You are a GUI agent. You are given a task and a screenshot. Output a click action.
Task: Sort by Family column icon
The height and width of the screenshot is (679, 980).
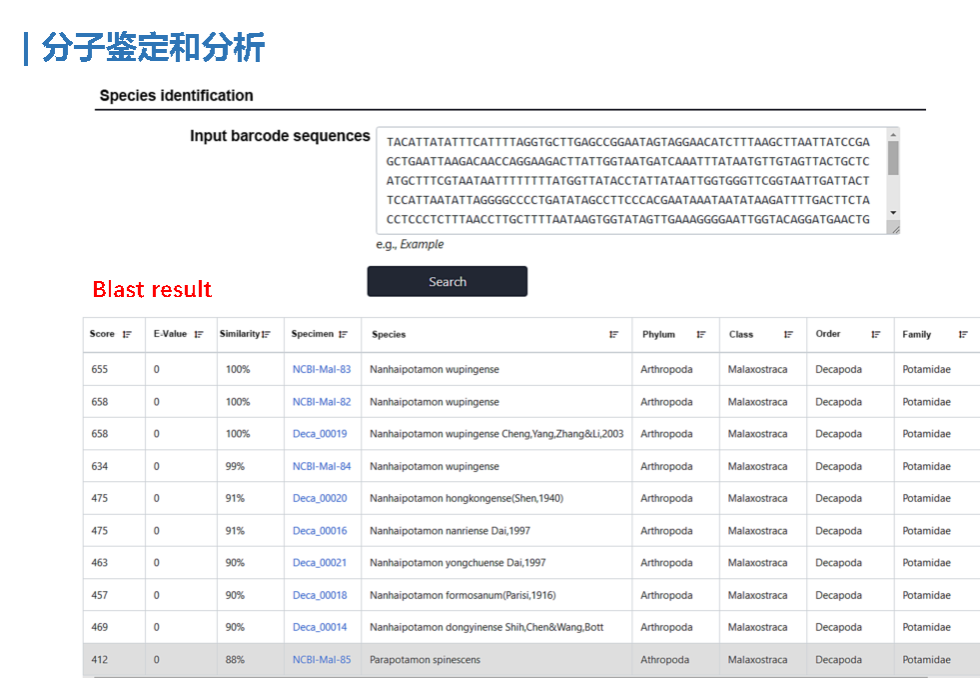coord(963,335)
